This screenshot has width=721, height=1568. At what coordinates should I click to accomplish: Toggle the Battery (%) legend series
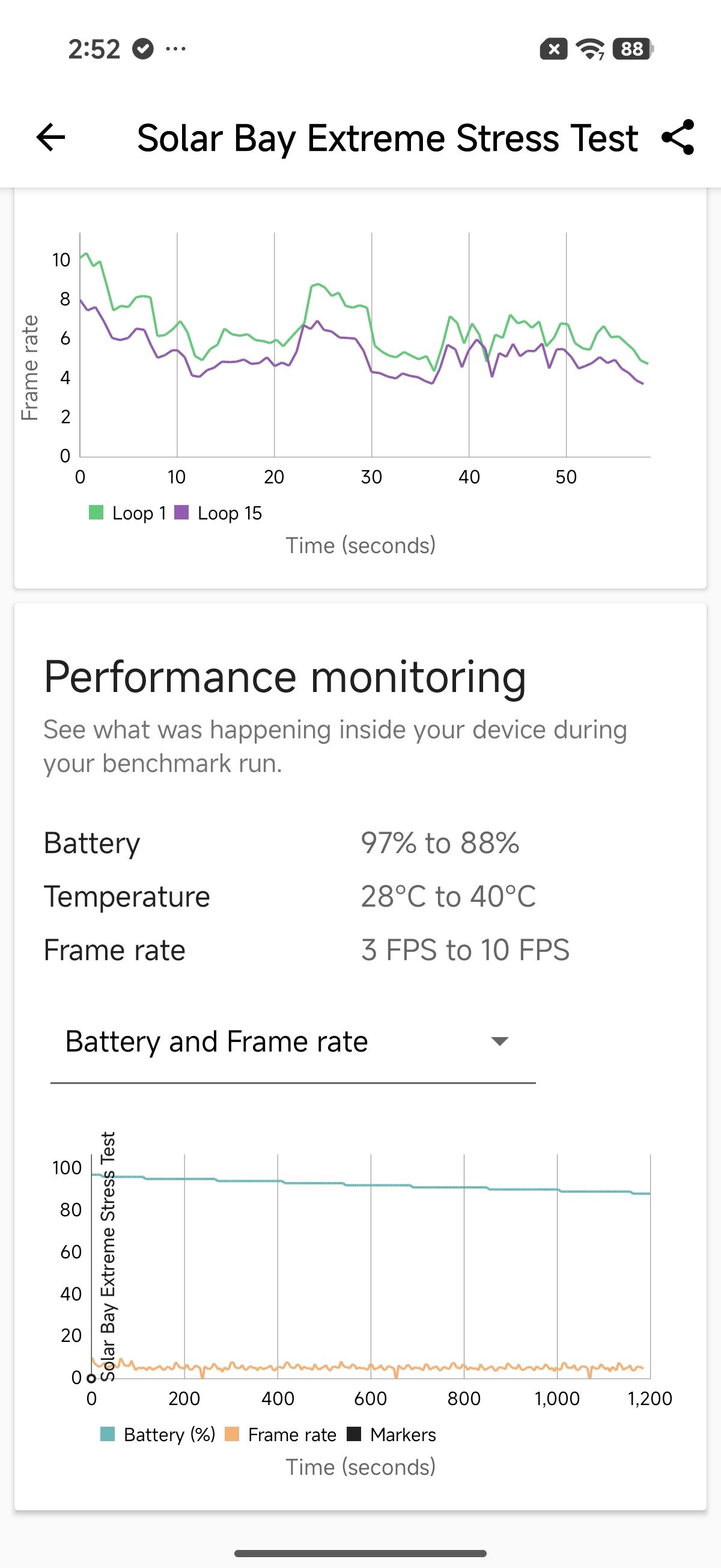[x=157, y=1435]
